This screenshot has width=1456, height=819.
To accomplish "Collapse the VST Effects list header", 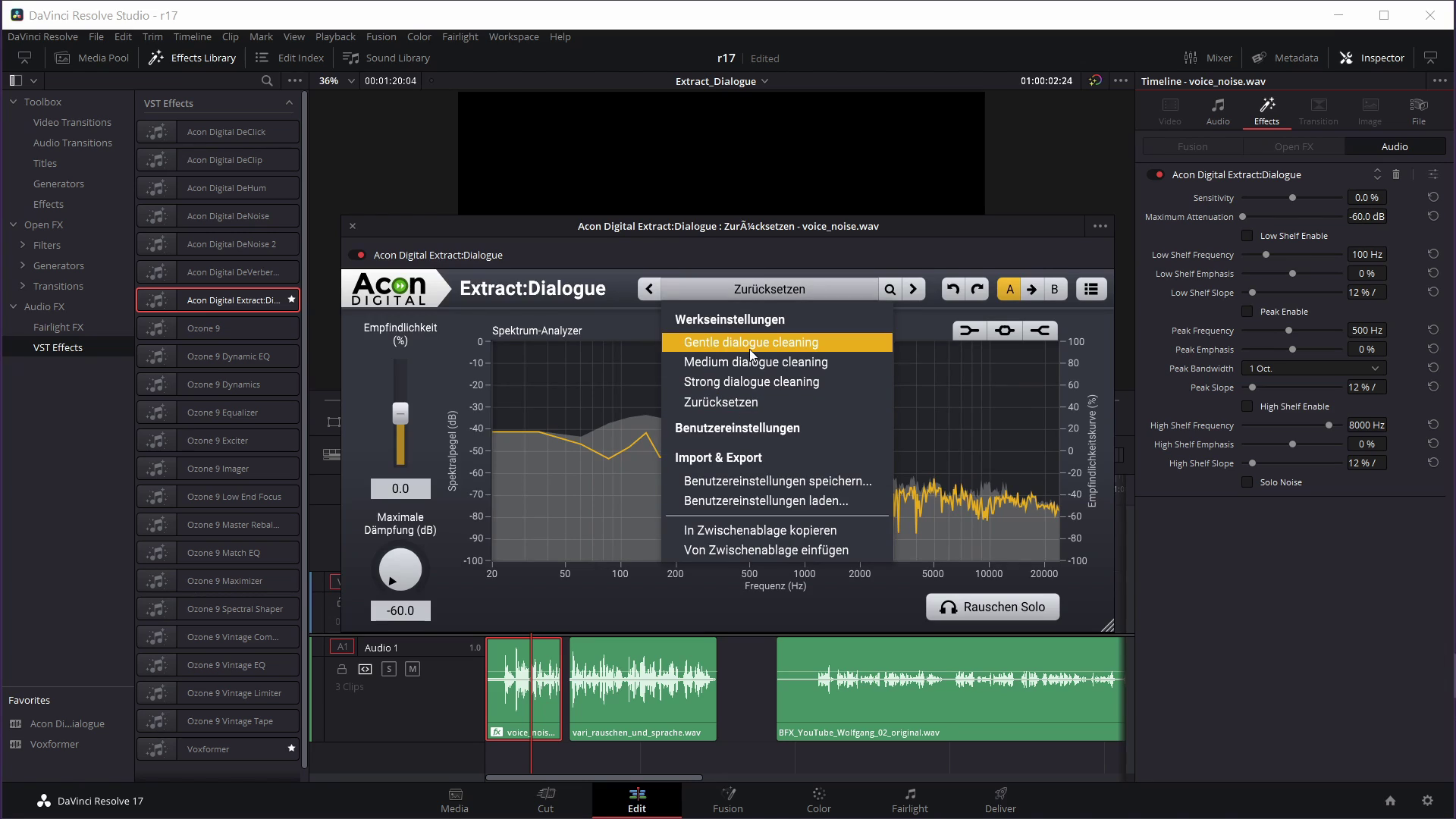I will coord(289,103).
